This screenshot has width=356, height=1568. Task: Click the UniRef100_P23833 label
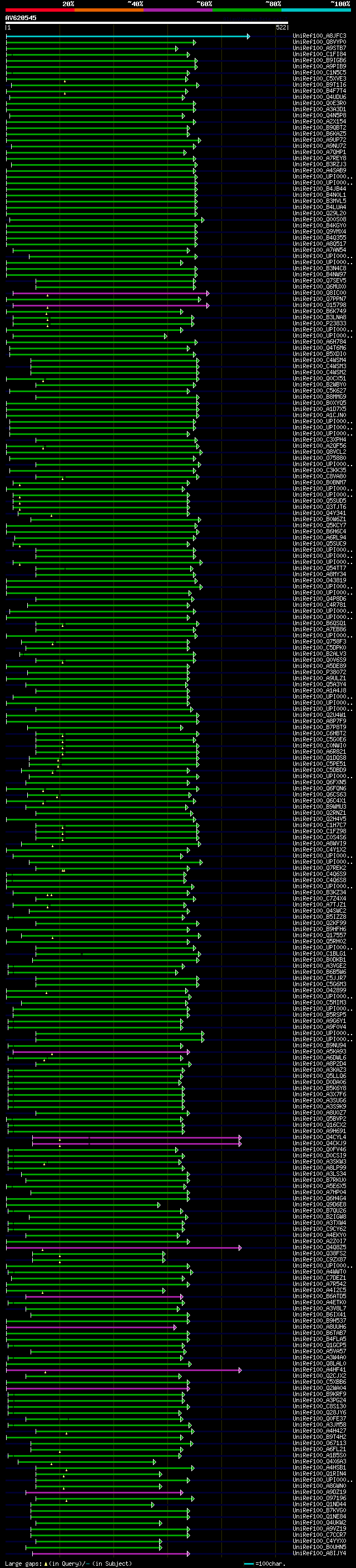point(319,323)
